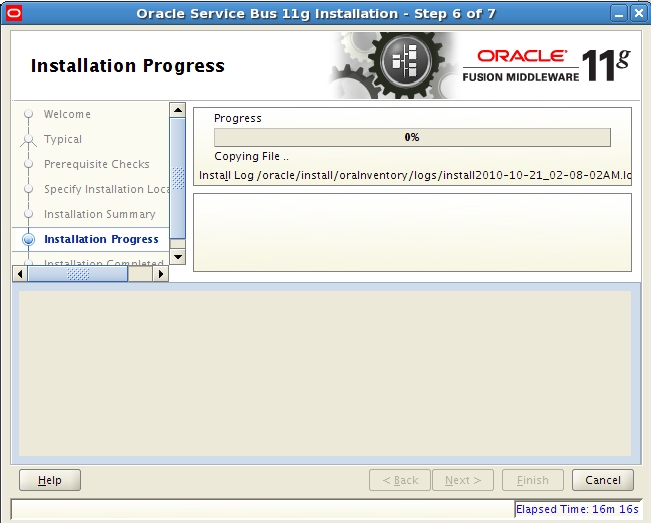651x523 pixels.
Task: Click the Progress label
Action: (x=237, y=118)
